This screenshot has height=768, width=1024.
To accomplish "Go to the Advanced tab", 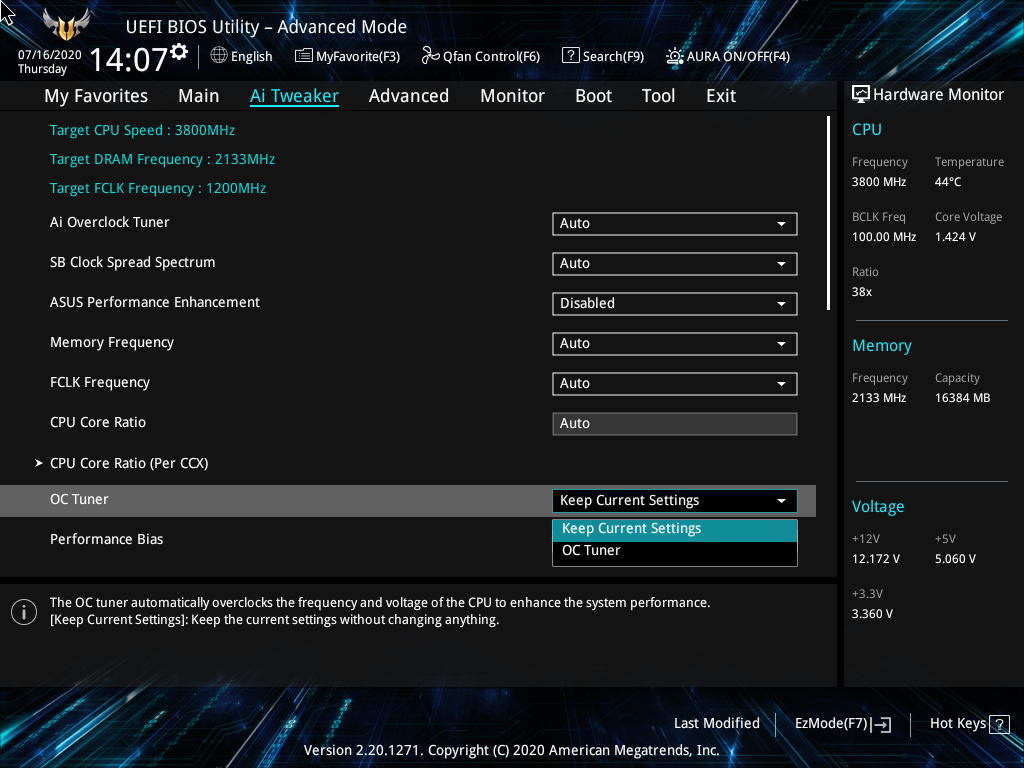I will (409, 96).
